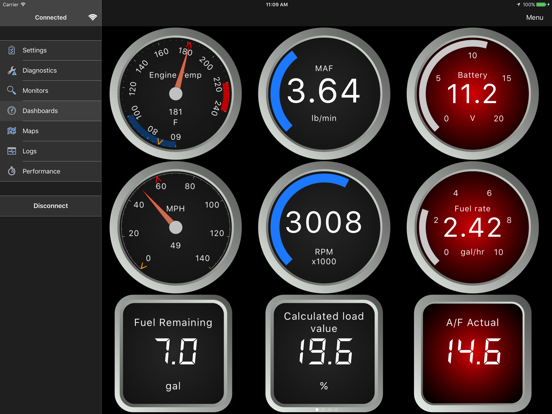
Task: Open Settings via its battery icon
Action: (x=11, y=50)
